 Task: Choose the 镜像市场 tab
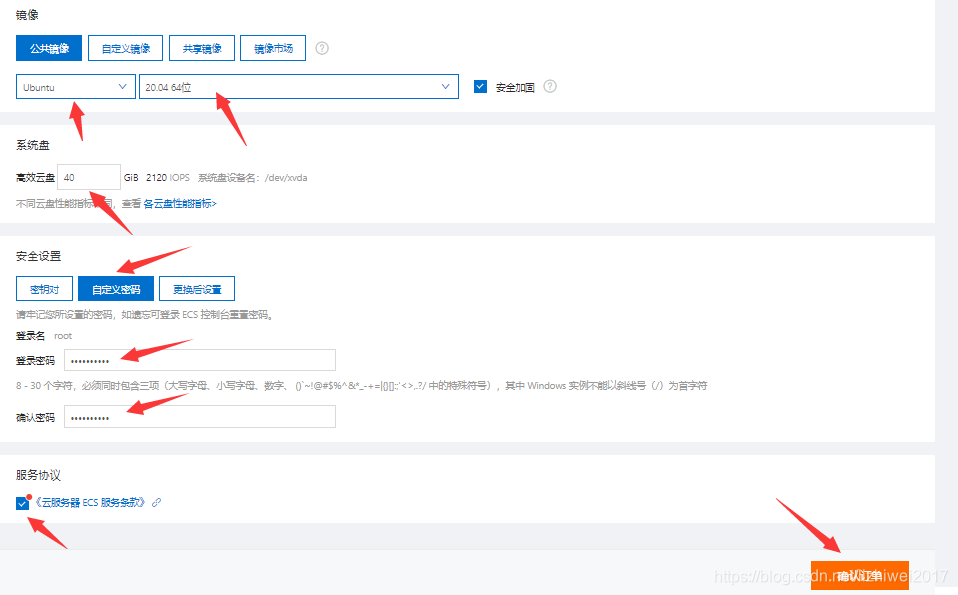(273, 48)
